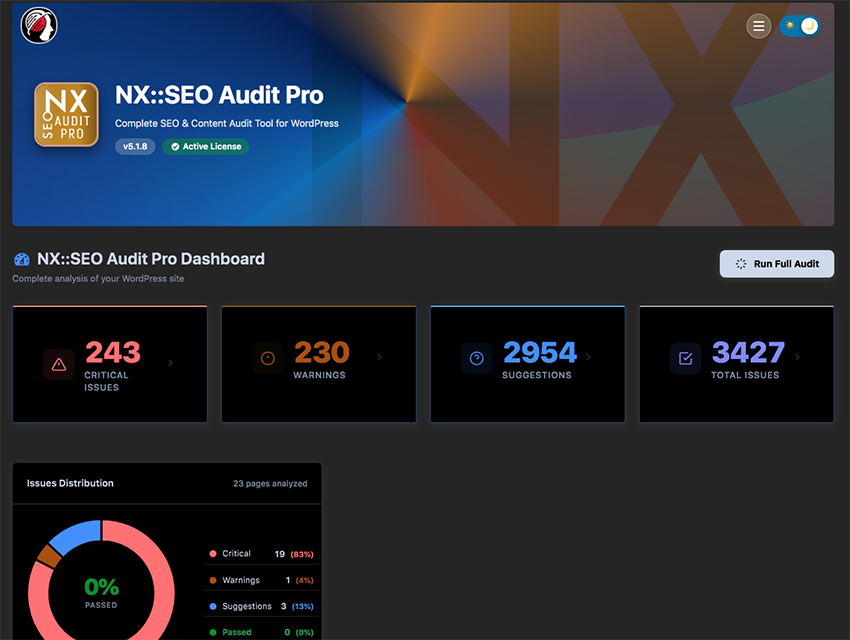Expand the Critical Issues card chevron
Image resolution: width=850 pixels, height=640 pixels.
point(170,363)
